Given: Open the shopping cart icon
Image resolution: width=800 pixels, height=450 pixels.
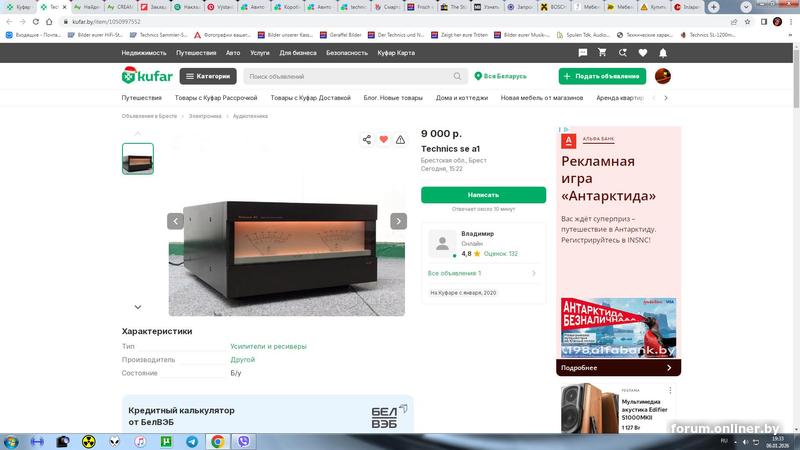Looking at the screenshot, I should point(602,53).
